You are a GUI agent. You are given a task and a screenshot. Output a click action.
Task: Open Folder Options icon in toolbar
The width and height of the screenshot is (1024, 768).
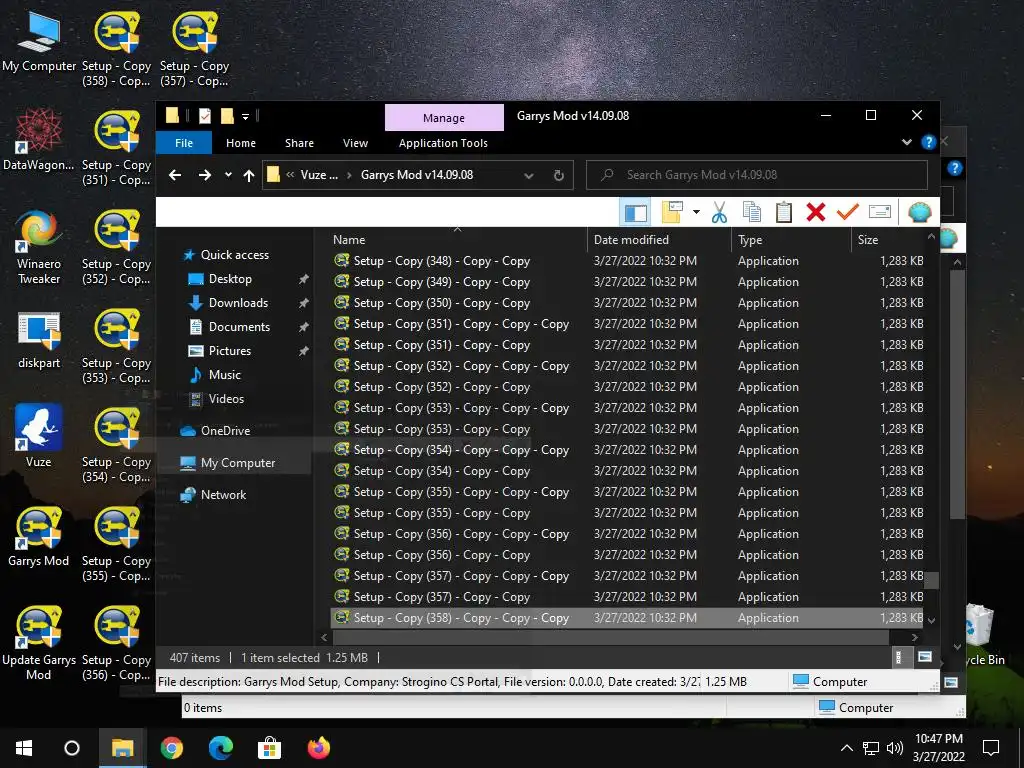(x=672, y=212)
